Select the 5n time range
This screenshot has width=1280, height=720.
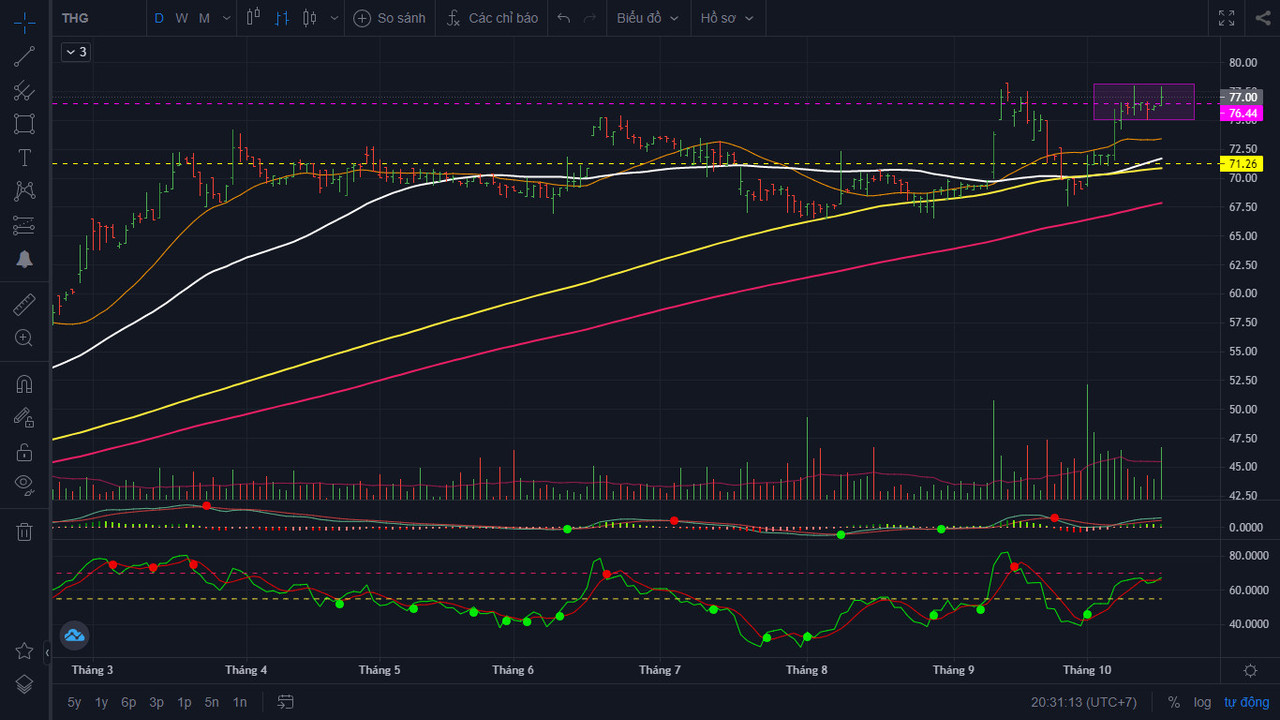pyautogui.click(x=212, y=702)
